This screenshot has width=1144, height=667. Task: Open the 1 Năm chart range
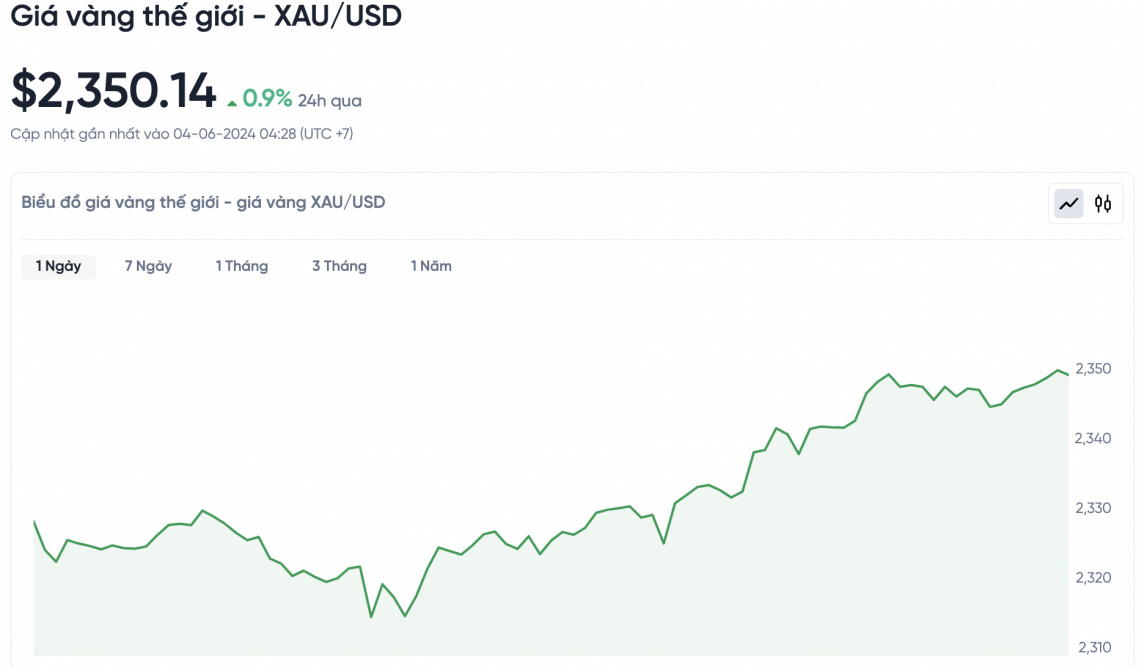(431, 266)
